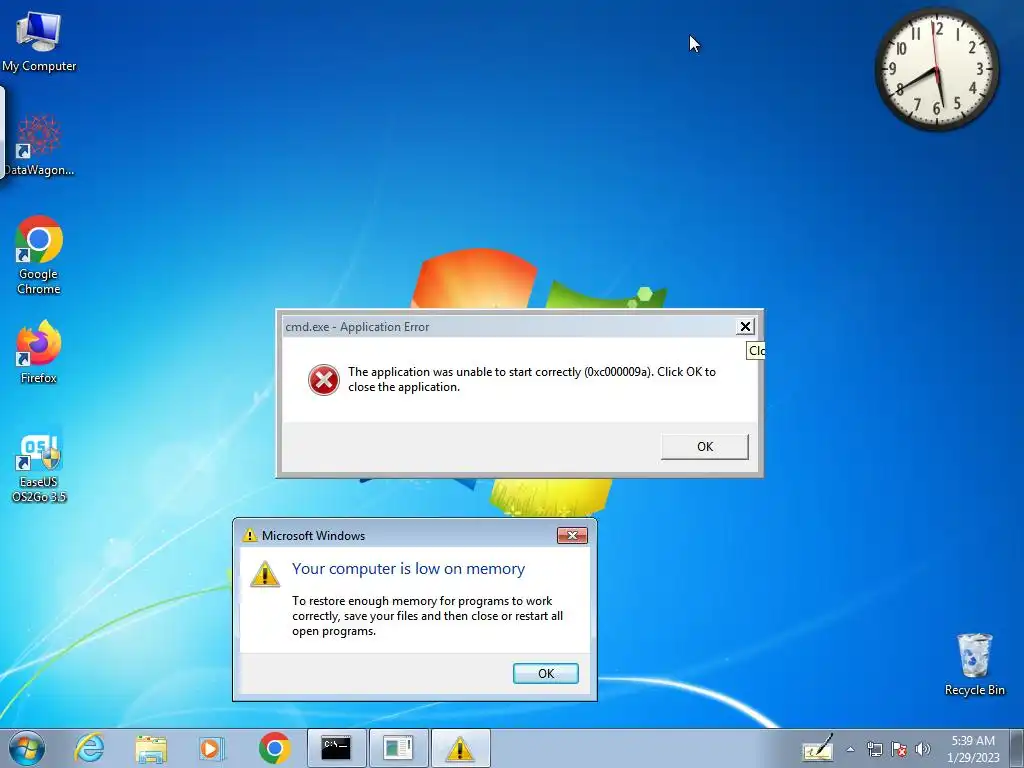Open the Windows Start menu
Image resolution: width=1024 pixels, height=768 pixels.
click(x=27, y=748)
